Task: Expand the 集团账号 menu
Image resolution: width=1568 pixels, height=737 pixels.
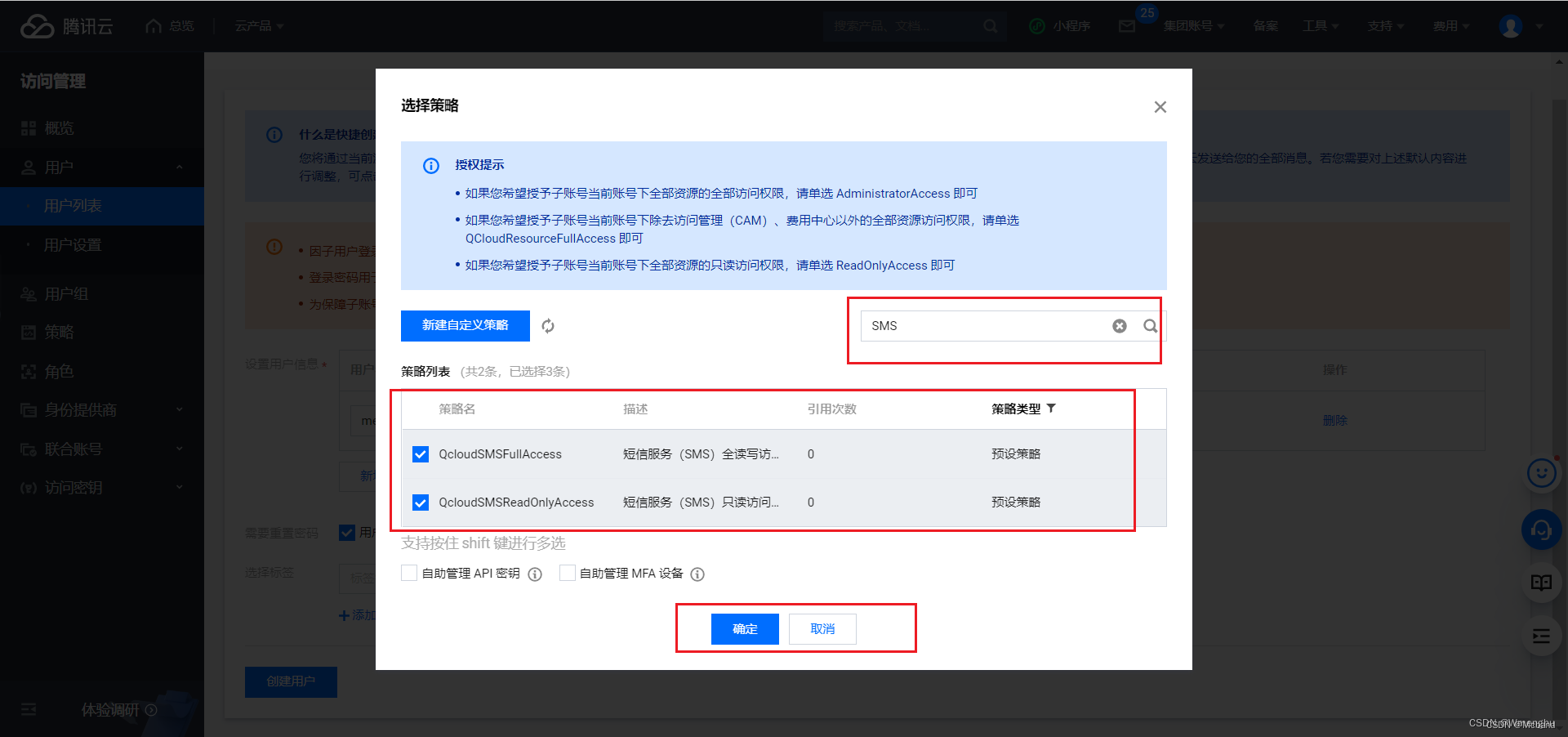Action: pyautogui.click(x=1194, y=26)
